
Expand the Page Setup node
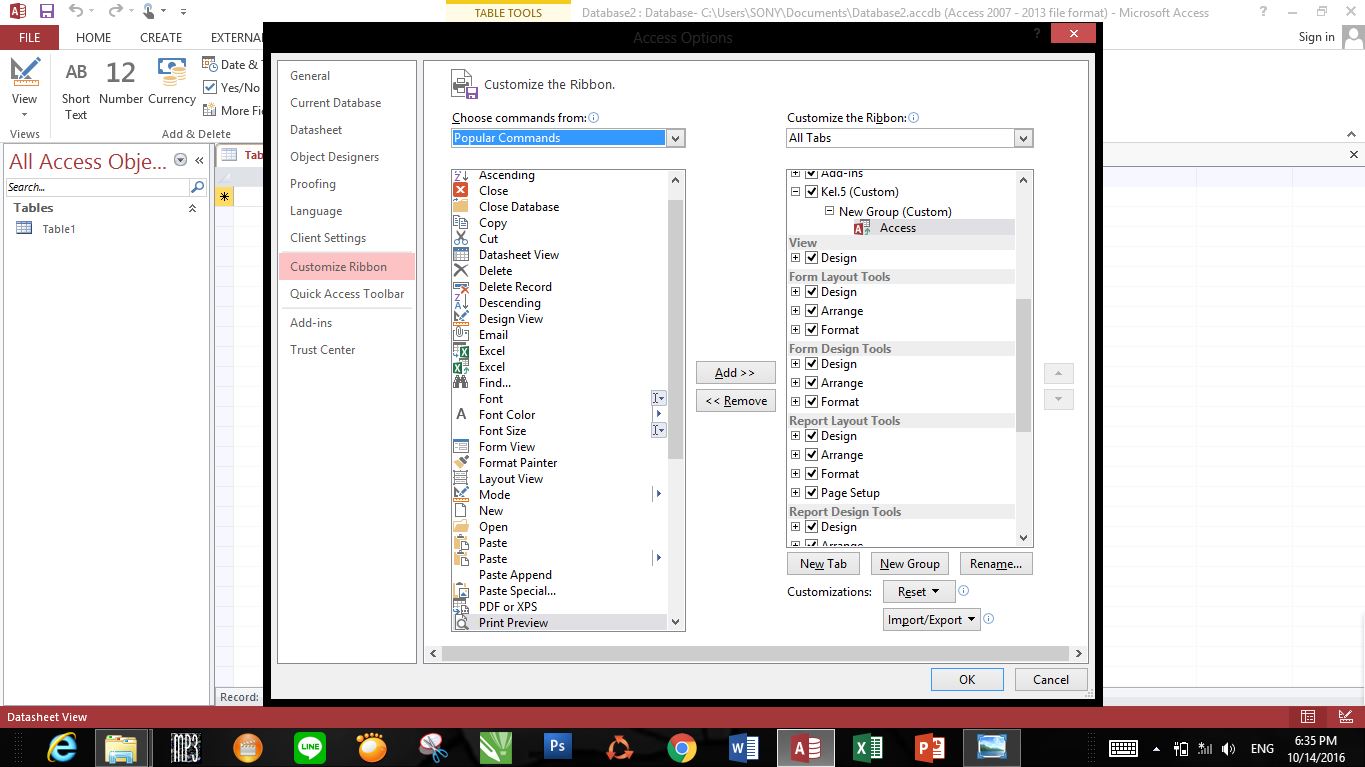pos(796,493)
